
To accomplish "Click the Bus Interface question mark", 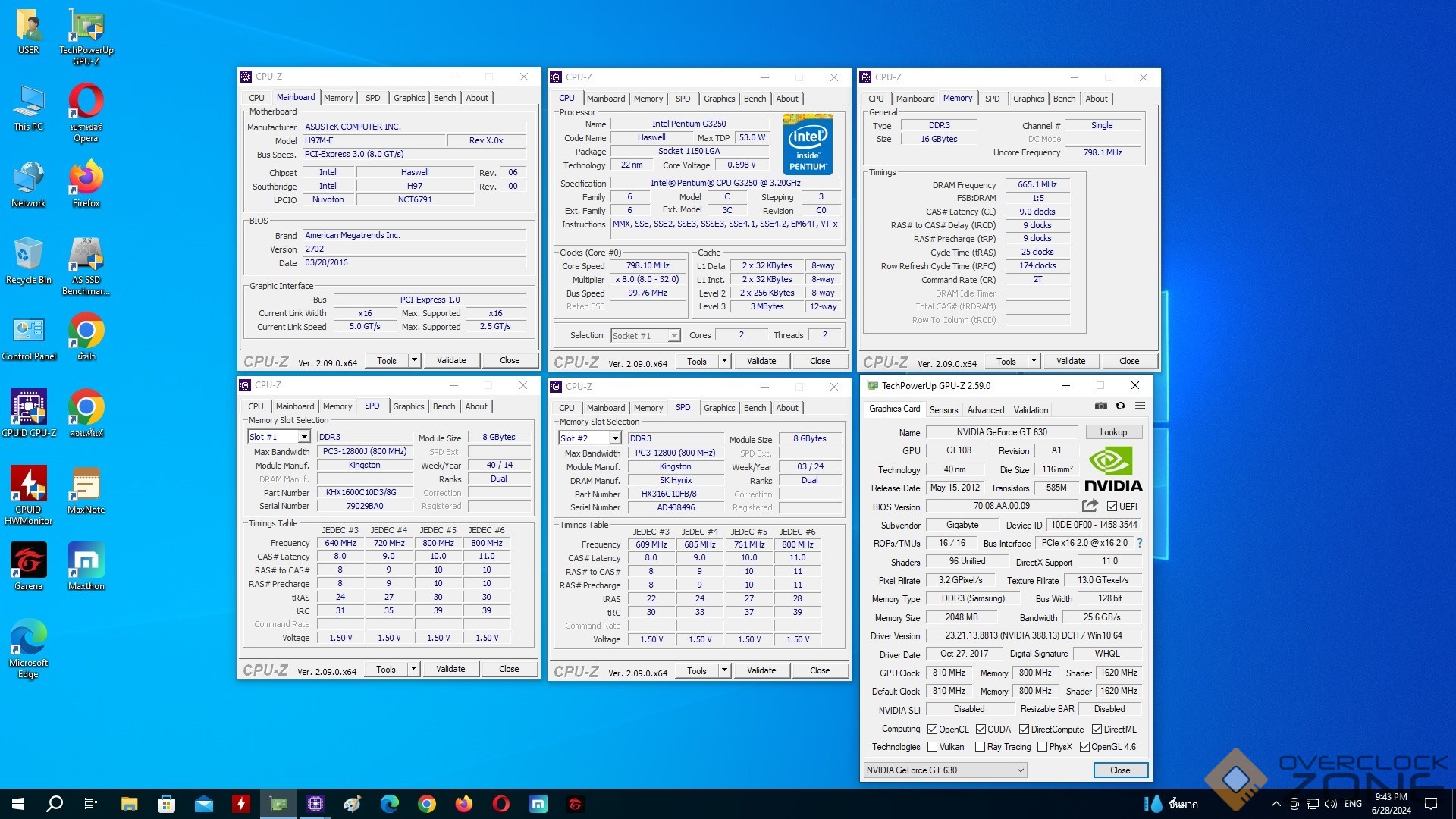I will coord(1139,543).
